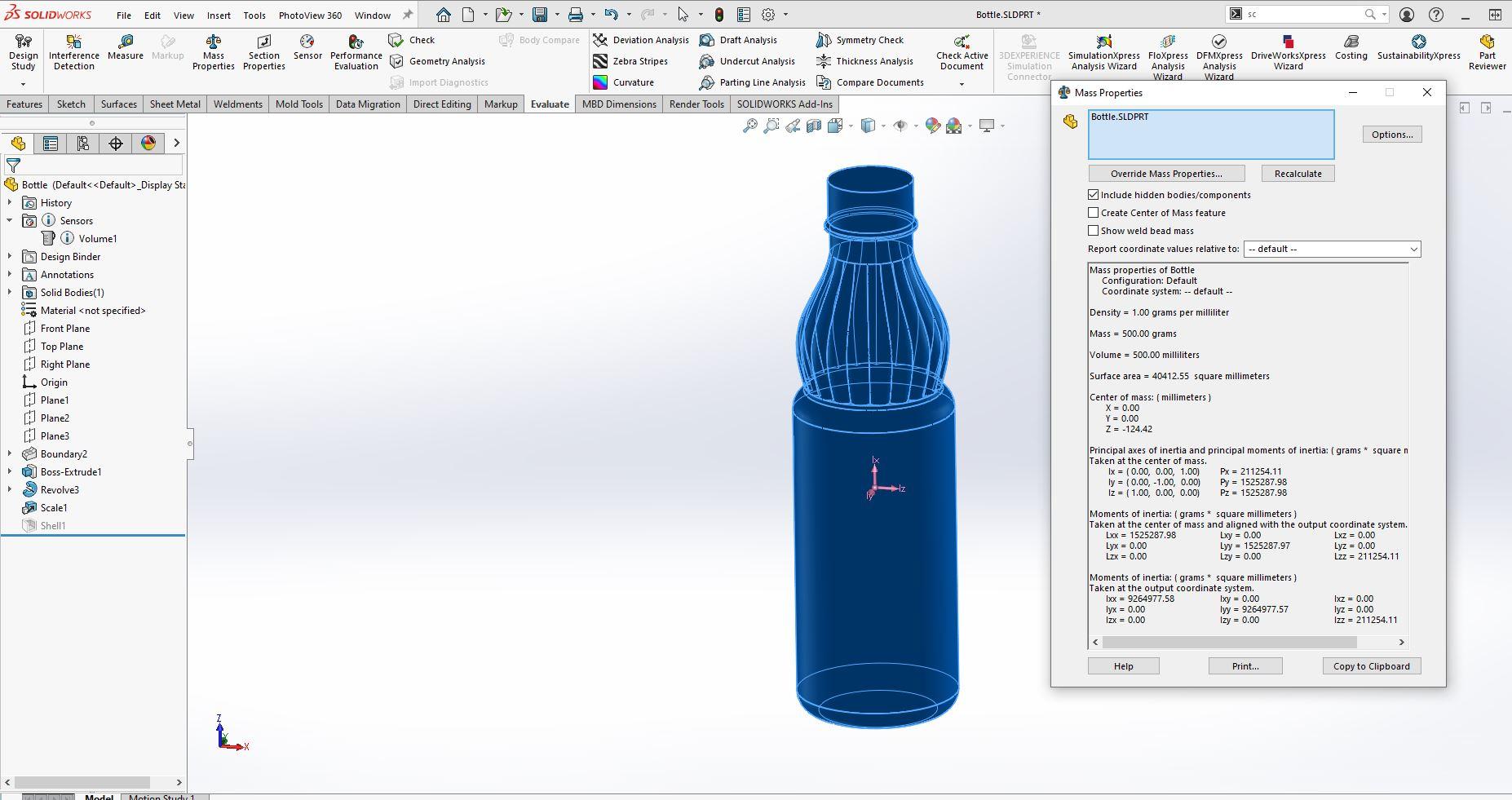
Task: Switch to PropertyManager tab icon
Action: (x=51, y=144)
